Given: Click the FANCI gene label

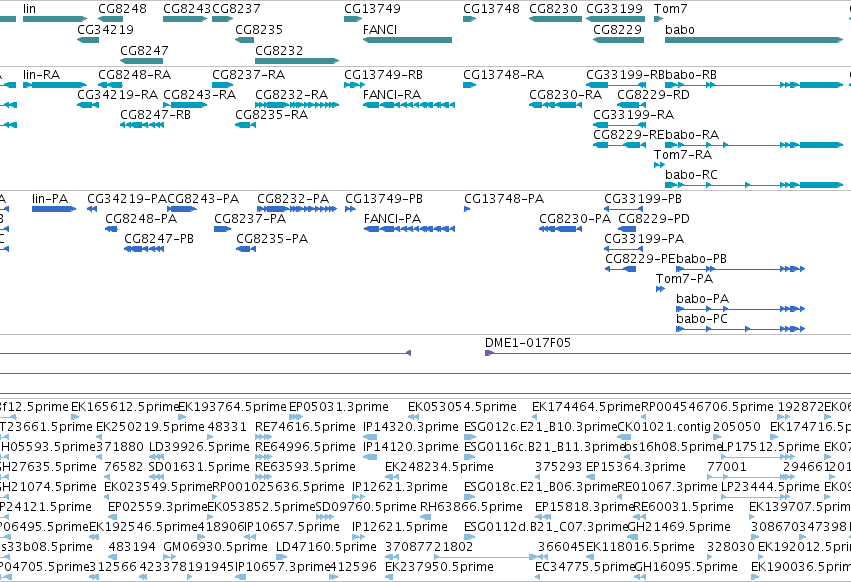Looking at the screenshot, I should pos(380,29).
